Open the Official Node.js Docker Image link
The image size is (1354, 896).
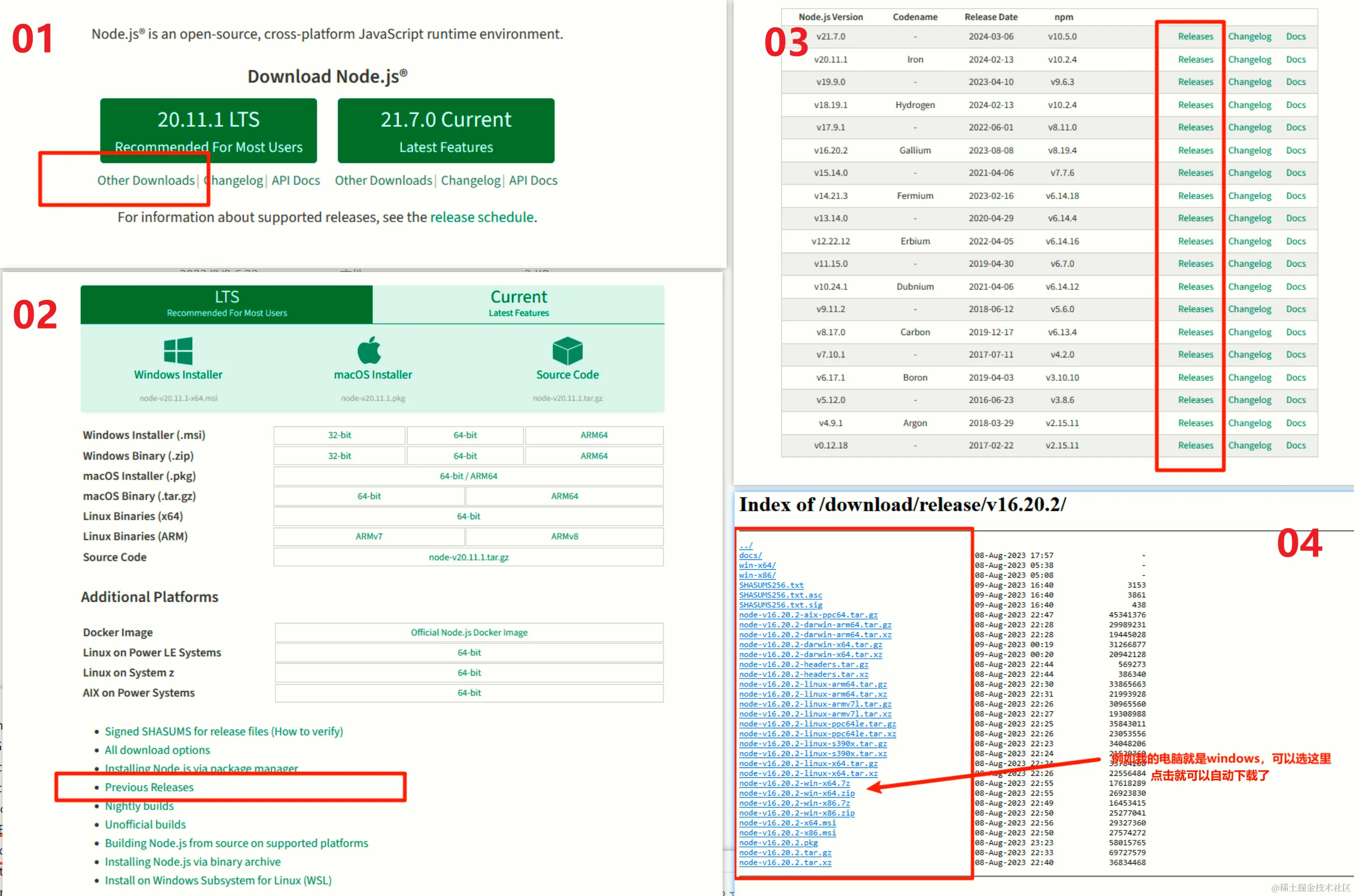pyautogui.click(x=469, y=632)
